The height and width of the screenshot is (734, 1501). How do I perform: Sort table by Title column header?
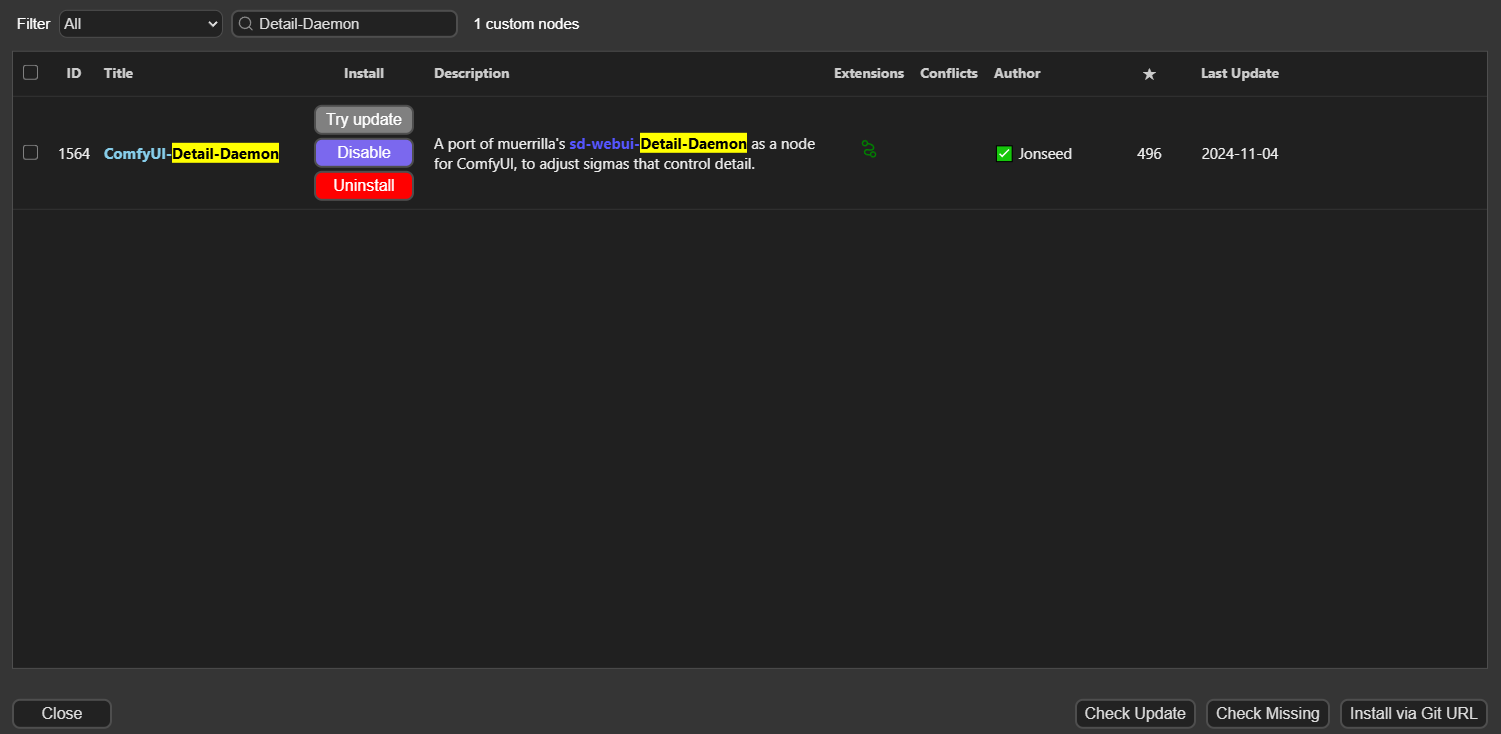pos(118,73)
